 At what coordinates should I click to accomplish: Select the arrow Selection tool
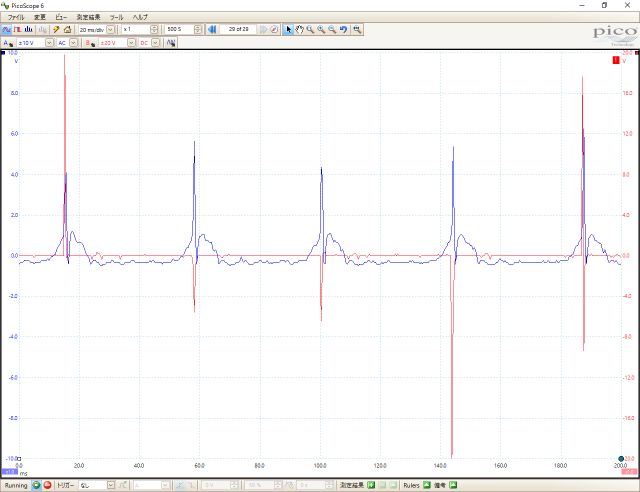pyautogui.click(x=289, y=29)
